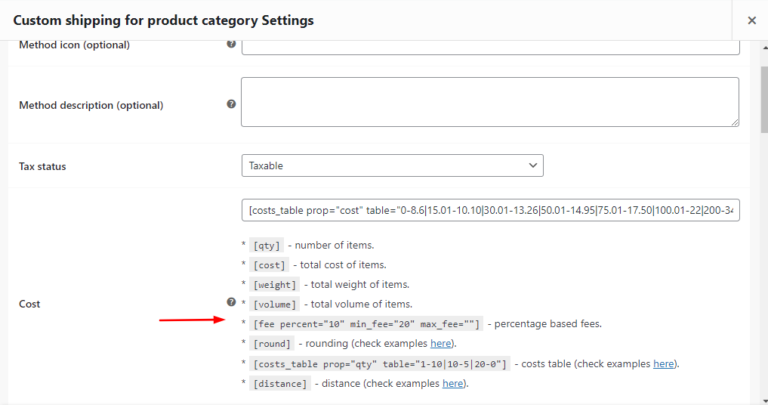Click the [cost] shortcode text
This screenshot has width=768, height=405.
[269, 265]
